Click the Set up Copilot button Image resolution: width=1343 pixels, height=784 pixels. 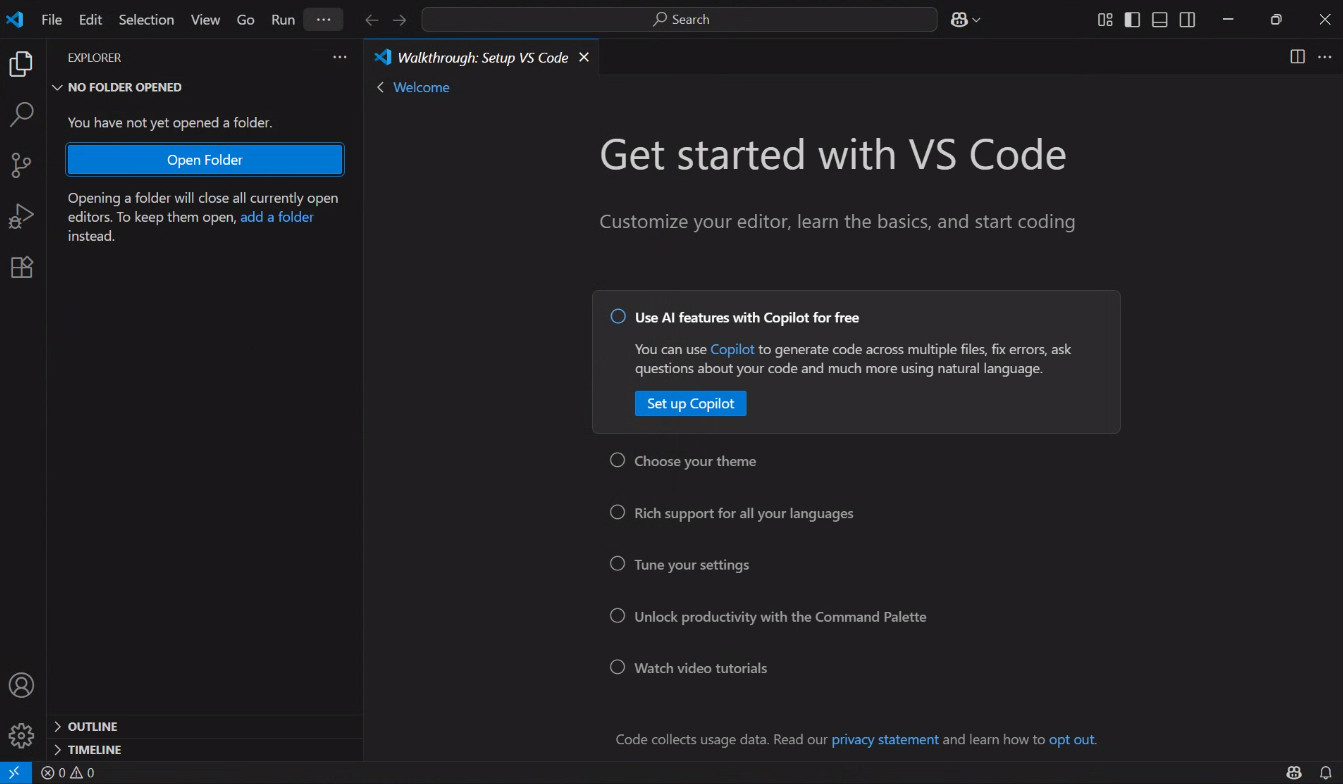coord(690,403)
